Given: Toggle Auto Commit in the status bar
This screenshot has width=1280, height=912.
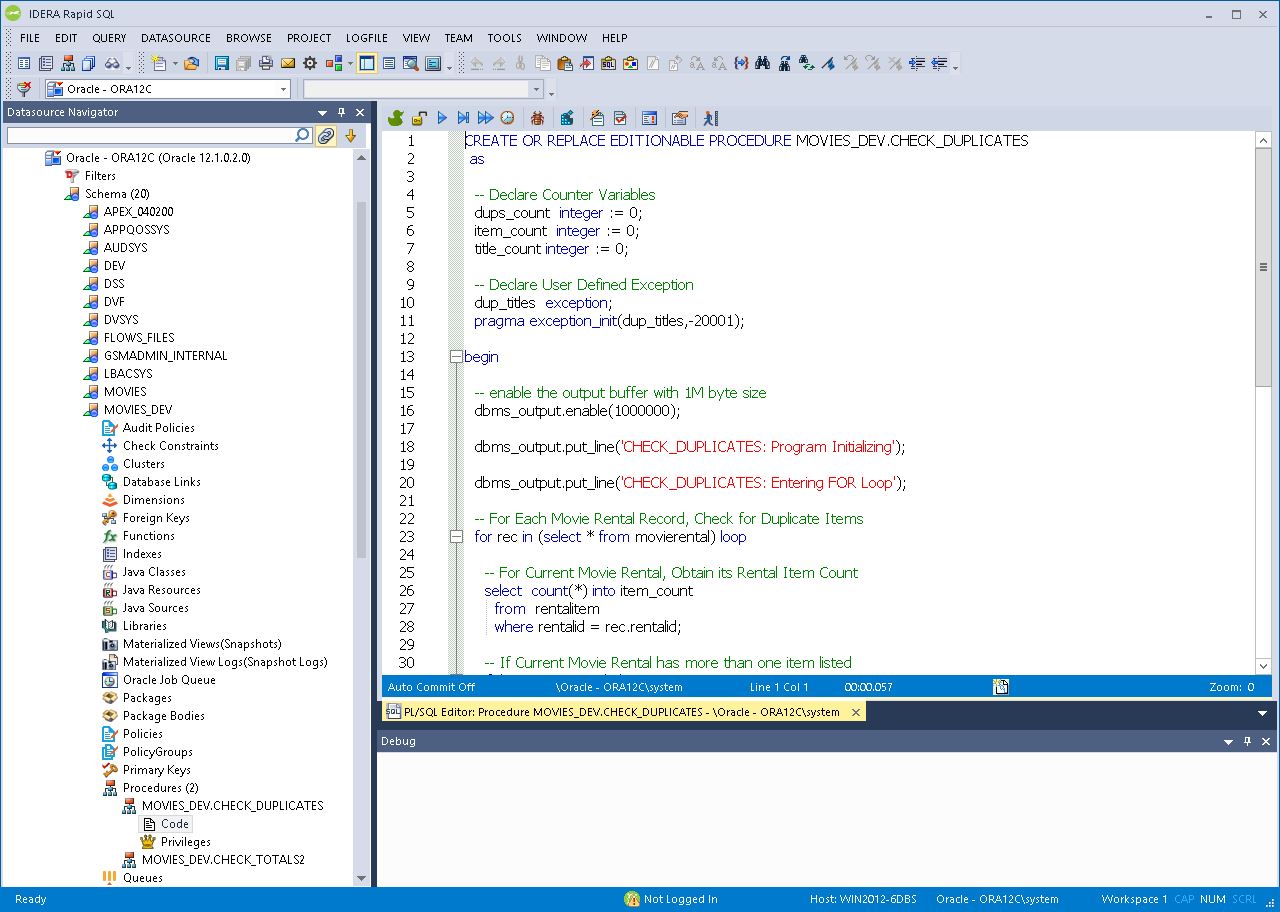Looking at the screenshot, I should tap(430, 687).
